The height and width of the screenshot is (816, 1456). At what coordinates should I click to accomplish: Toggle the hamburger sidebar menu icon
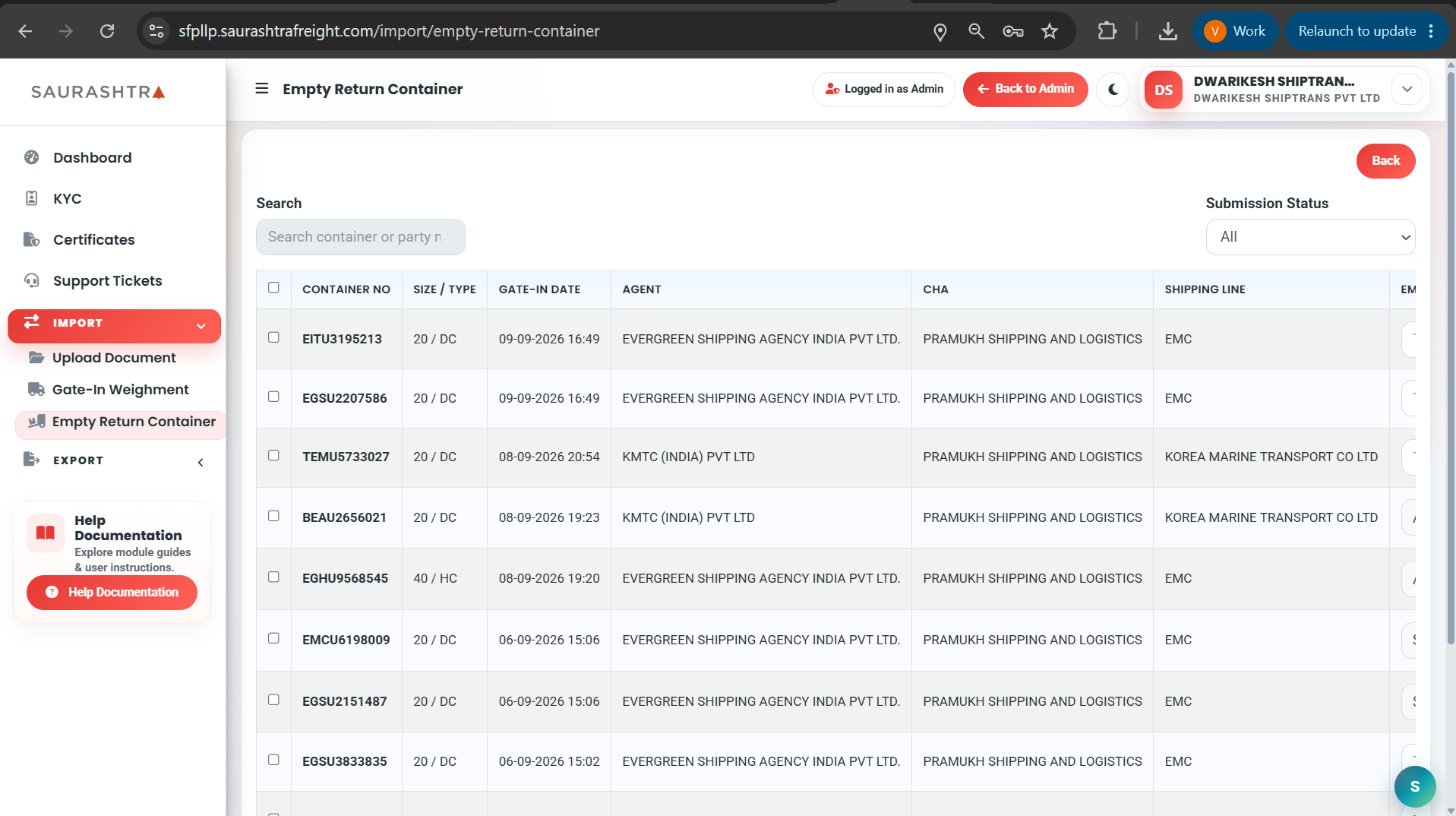[262, 89]
